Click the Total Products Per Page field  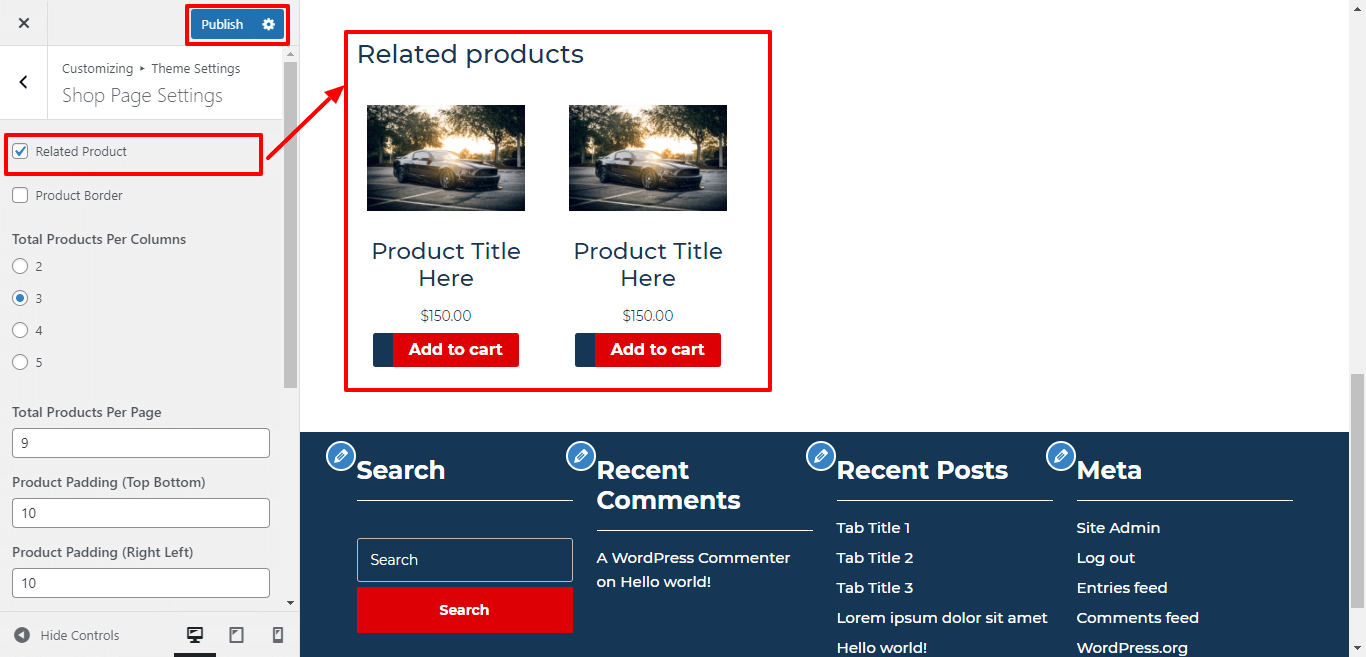(140, 442)
